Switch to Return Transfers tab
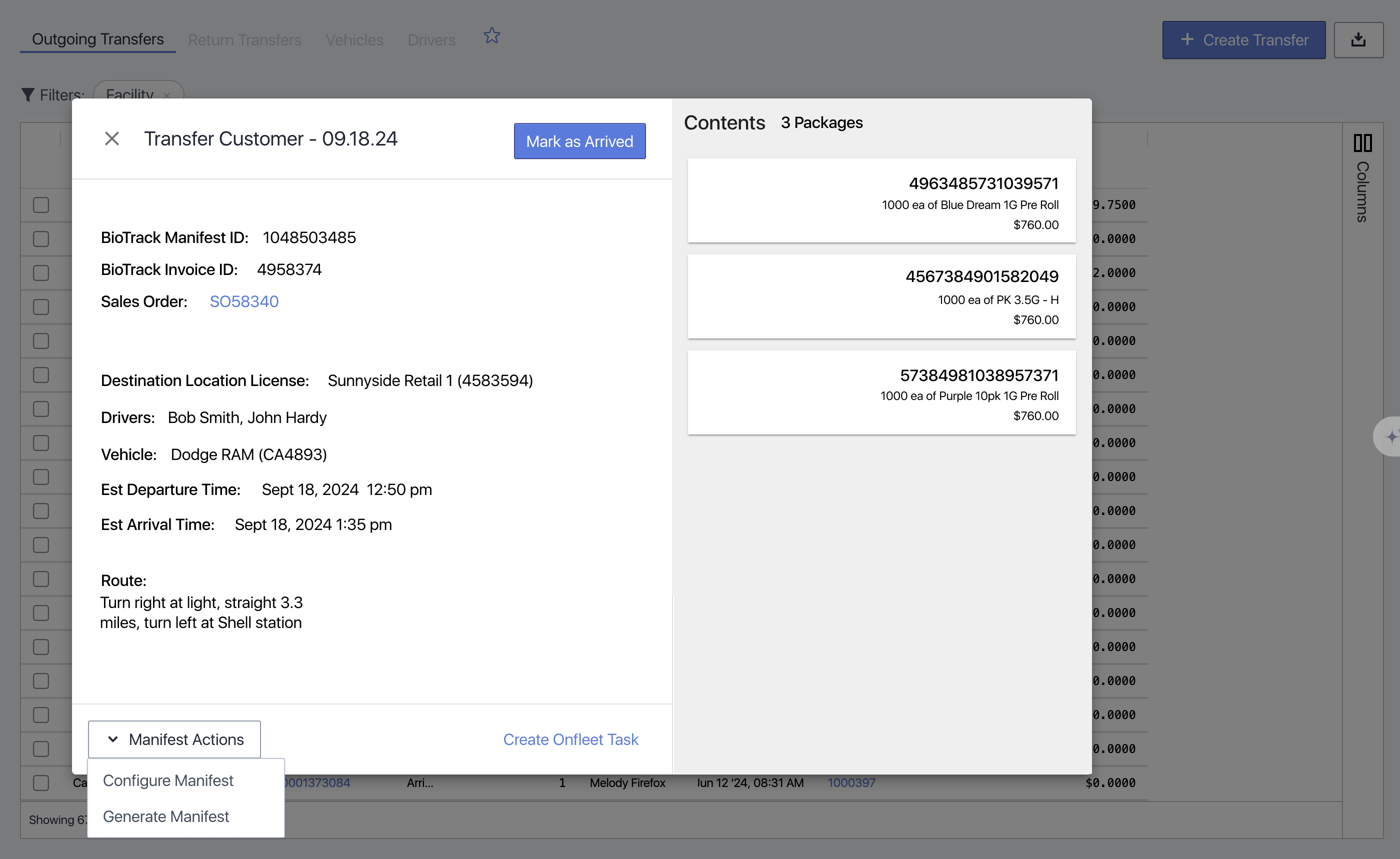Screen dimensions: 1400x859 (x=244, y=40)
